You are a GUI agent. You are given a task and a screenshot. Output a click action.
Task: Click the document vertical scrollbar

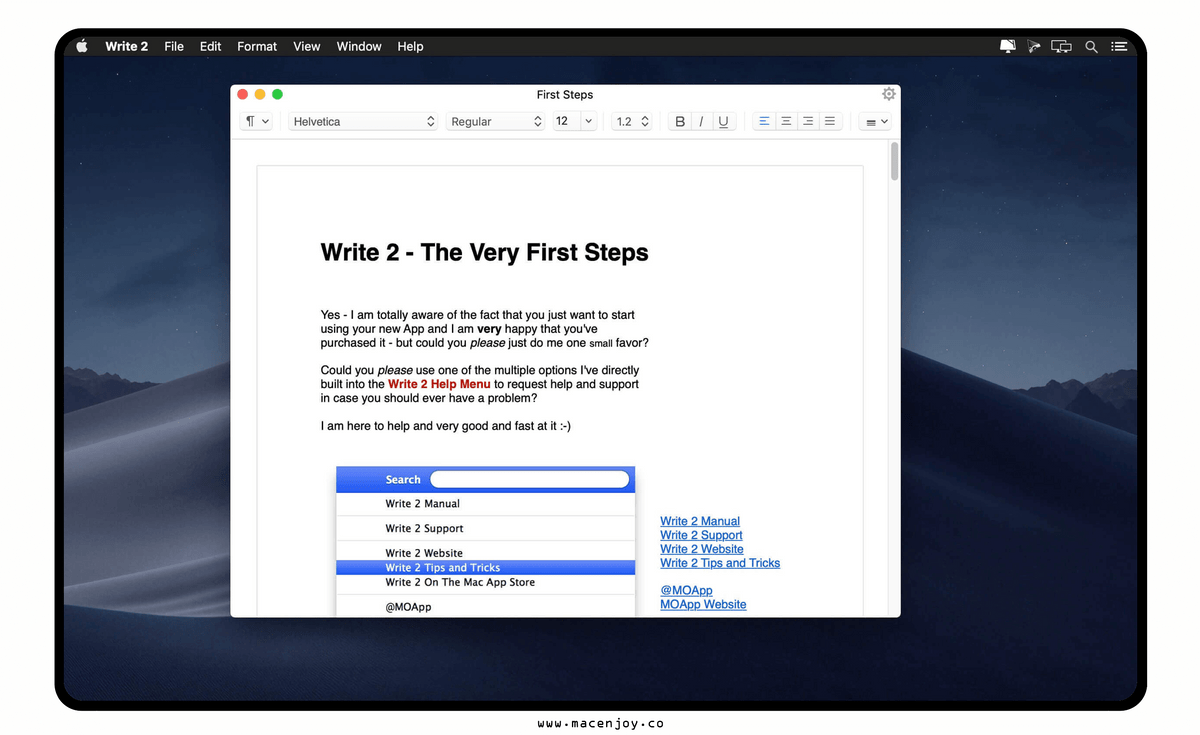point(894,162)
